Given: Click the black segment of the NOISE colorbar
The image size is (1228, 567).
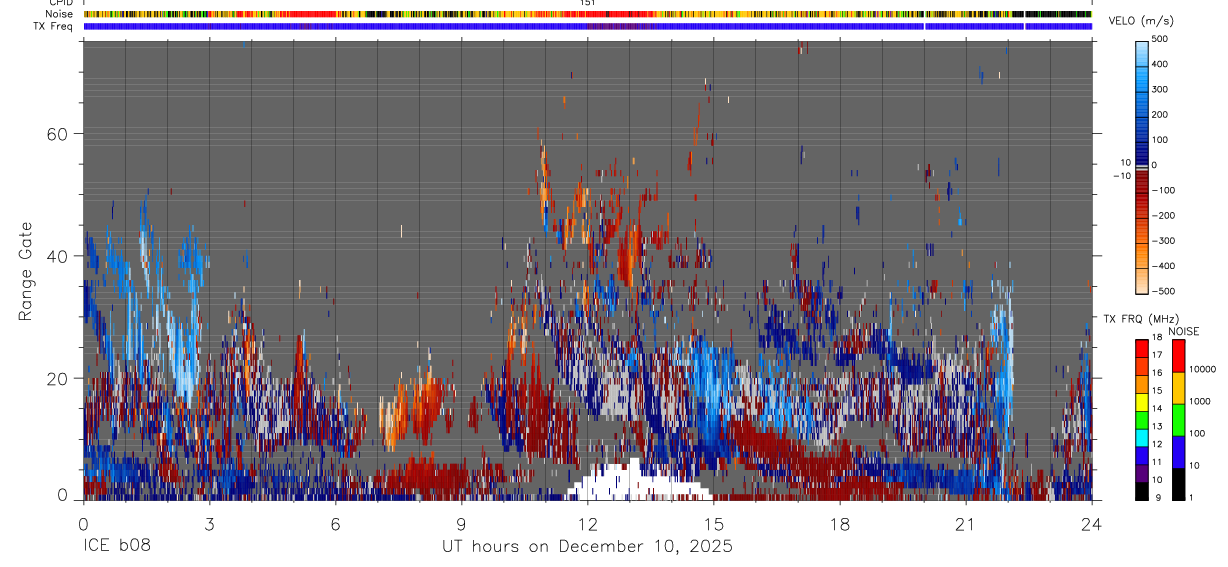Looking at the screenshot, I should tap(1178, 484).
